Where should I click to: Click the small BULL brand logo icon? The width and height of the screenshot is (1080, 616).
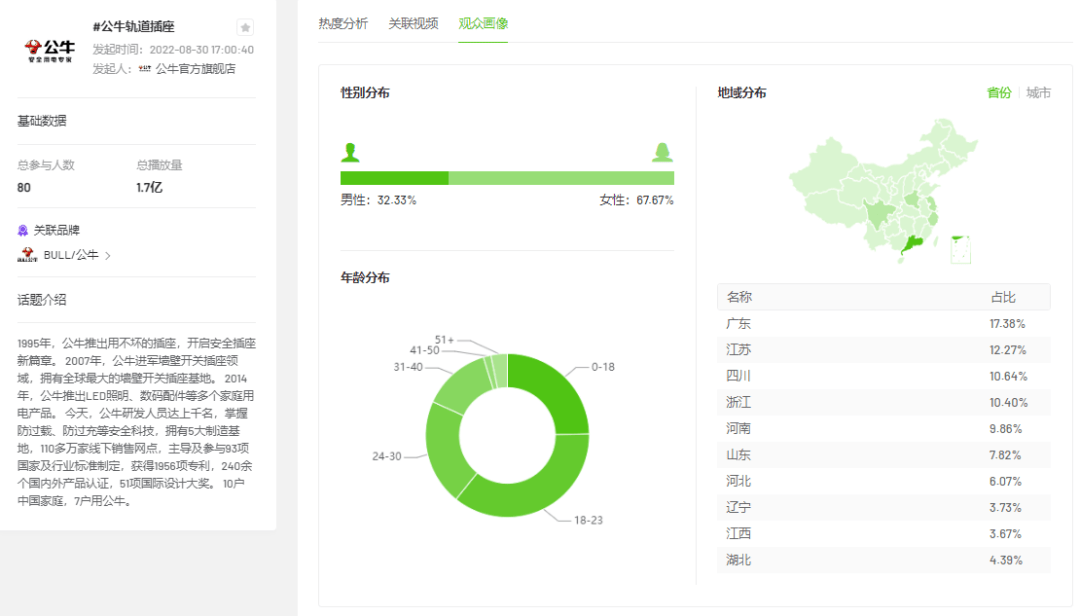[x=27, y=255]
